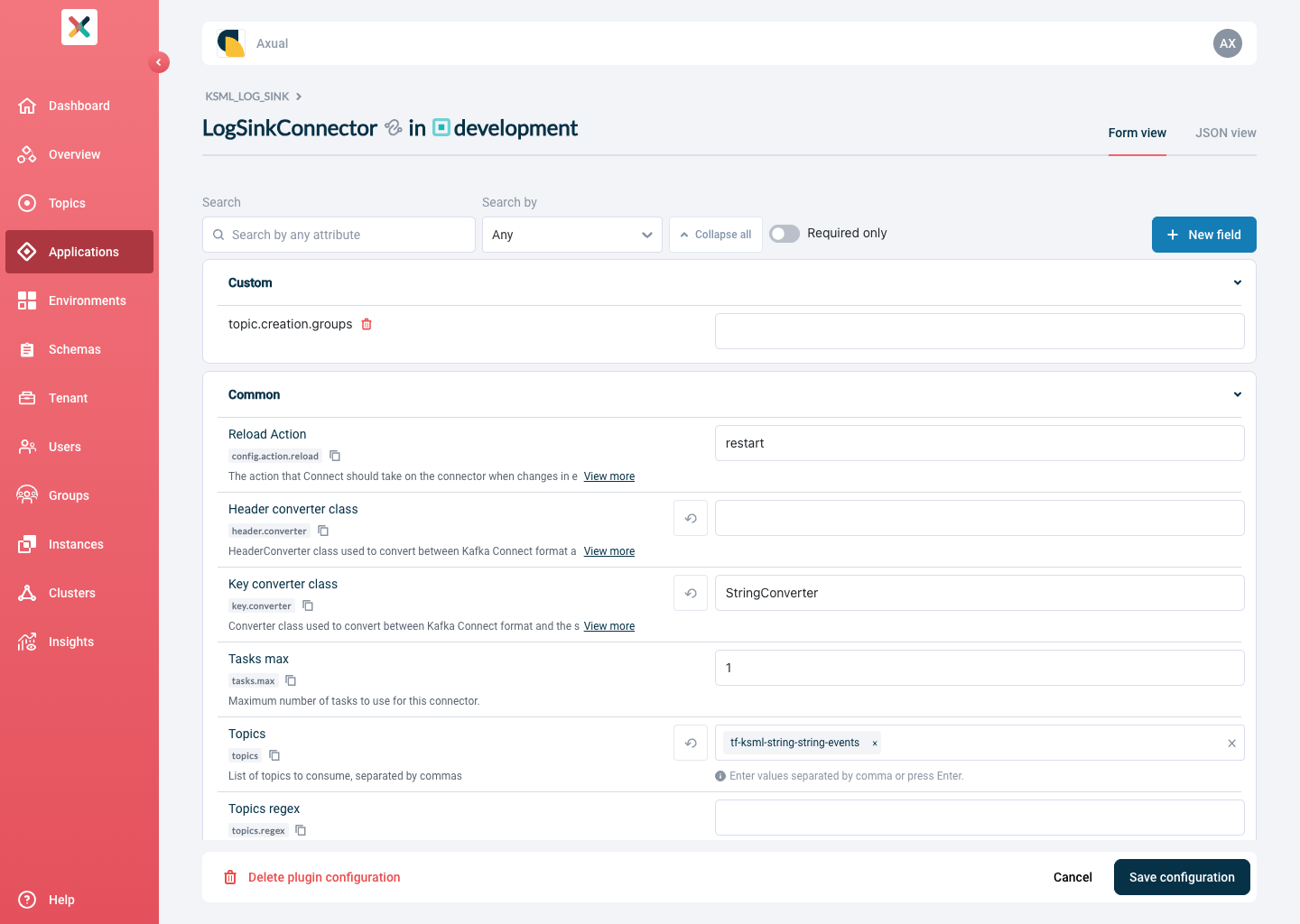The height and width of the screenshot is (924, 1300).
Task: Reset the Topics field value
Action: tap(691, 743)
